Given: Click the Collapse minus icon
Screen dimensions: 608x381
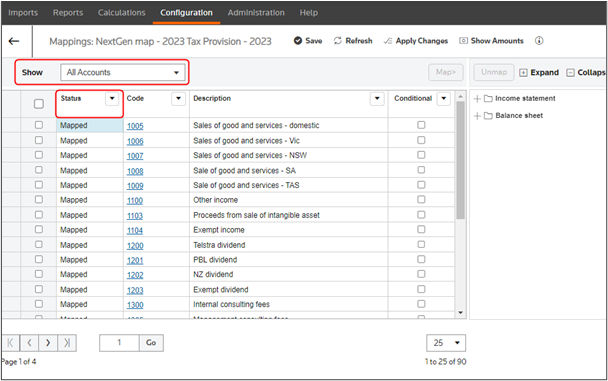Looking at the screenshot, I should (x=570, y=72).
